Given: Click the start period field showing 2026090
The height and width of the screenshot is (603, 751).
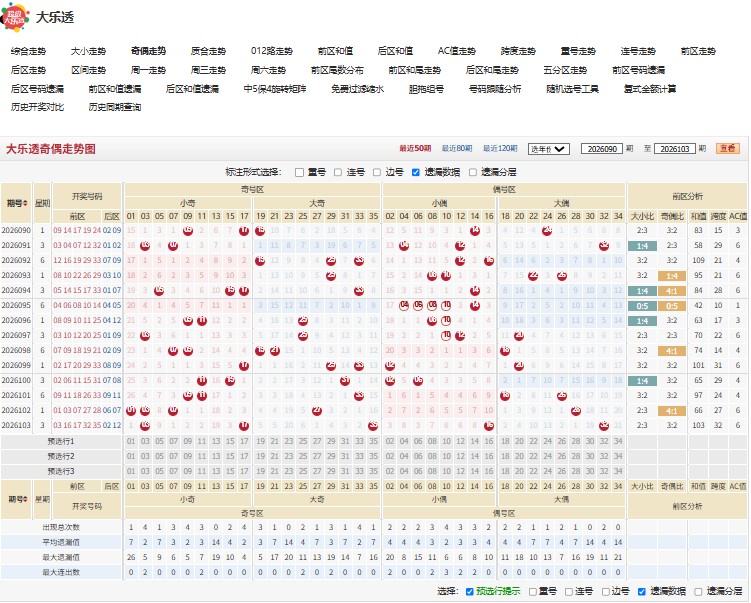Looking at the screenshot, I should (x=602, y=149).
